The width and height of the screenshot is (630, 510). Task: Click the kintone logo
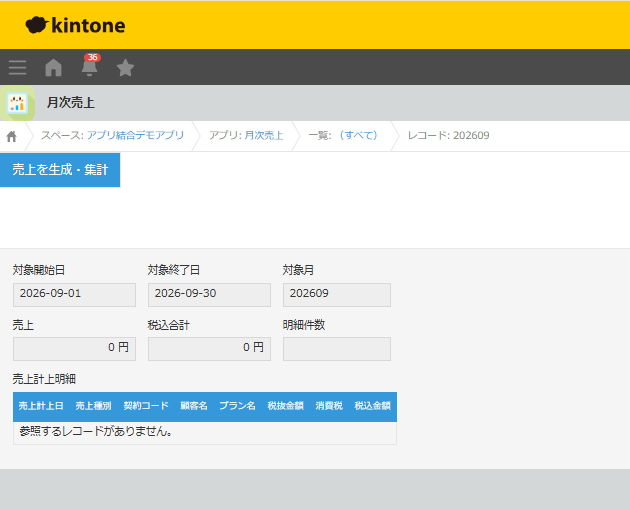(x=75, y=25)
